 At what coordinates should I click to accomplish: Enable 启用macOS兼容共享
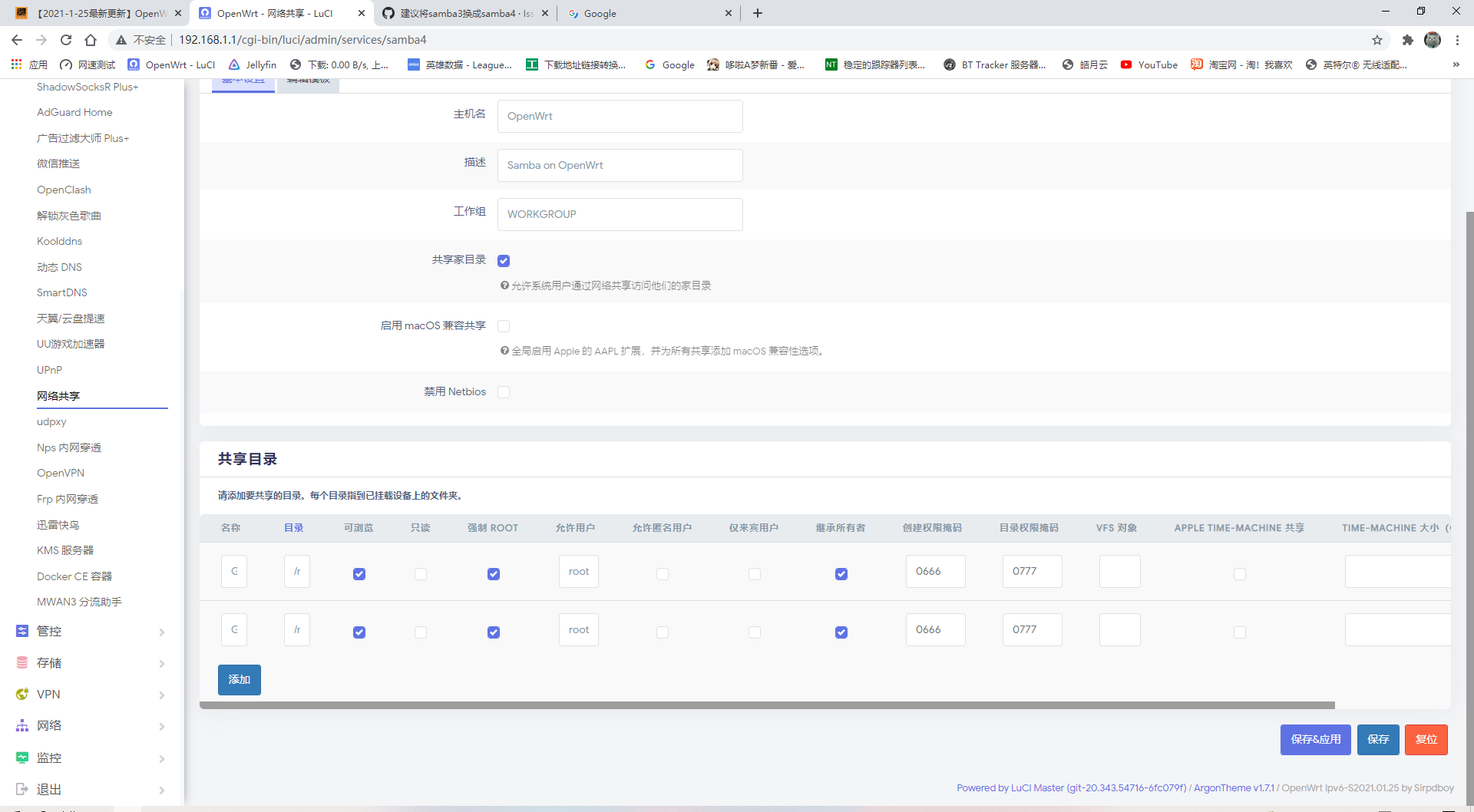tap(504, 325)
